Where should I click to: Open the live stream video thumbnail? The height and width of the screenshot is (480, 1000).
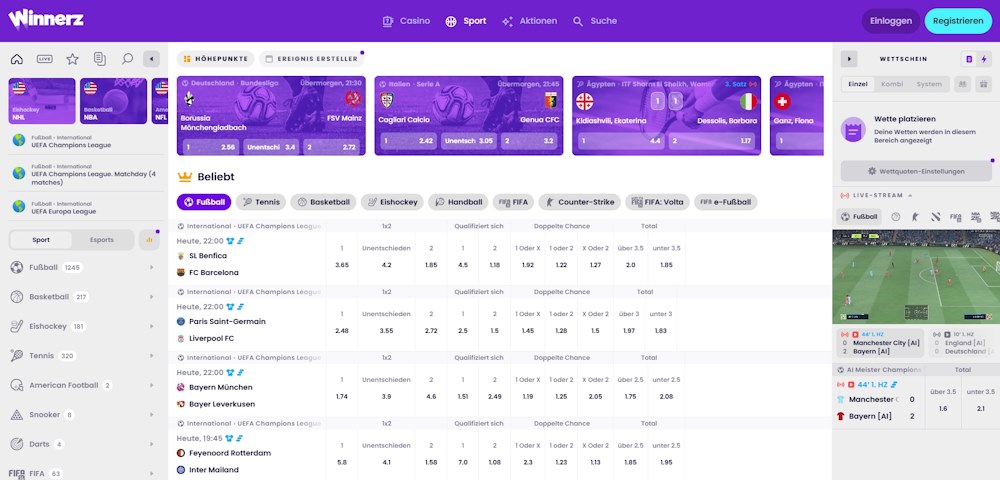tap(914, 276)
